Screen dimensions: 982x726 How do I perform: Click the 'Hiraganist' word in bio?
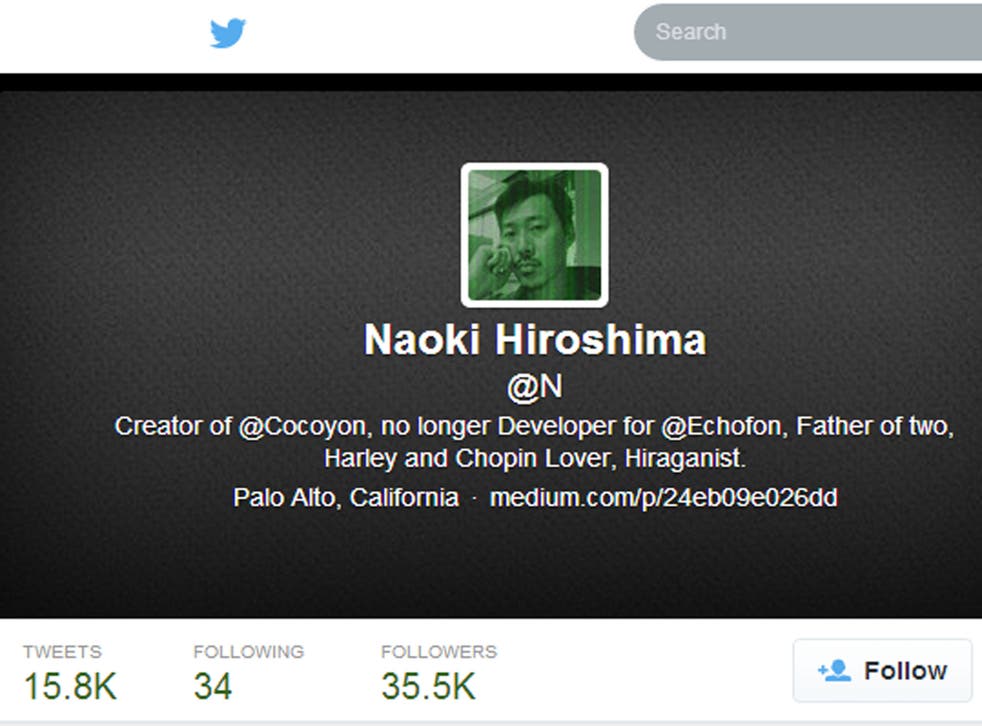coord(683,459)
